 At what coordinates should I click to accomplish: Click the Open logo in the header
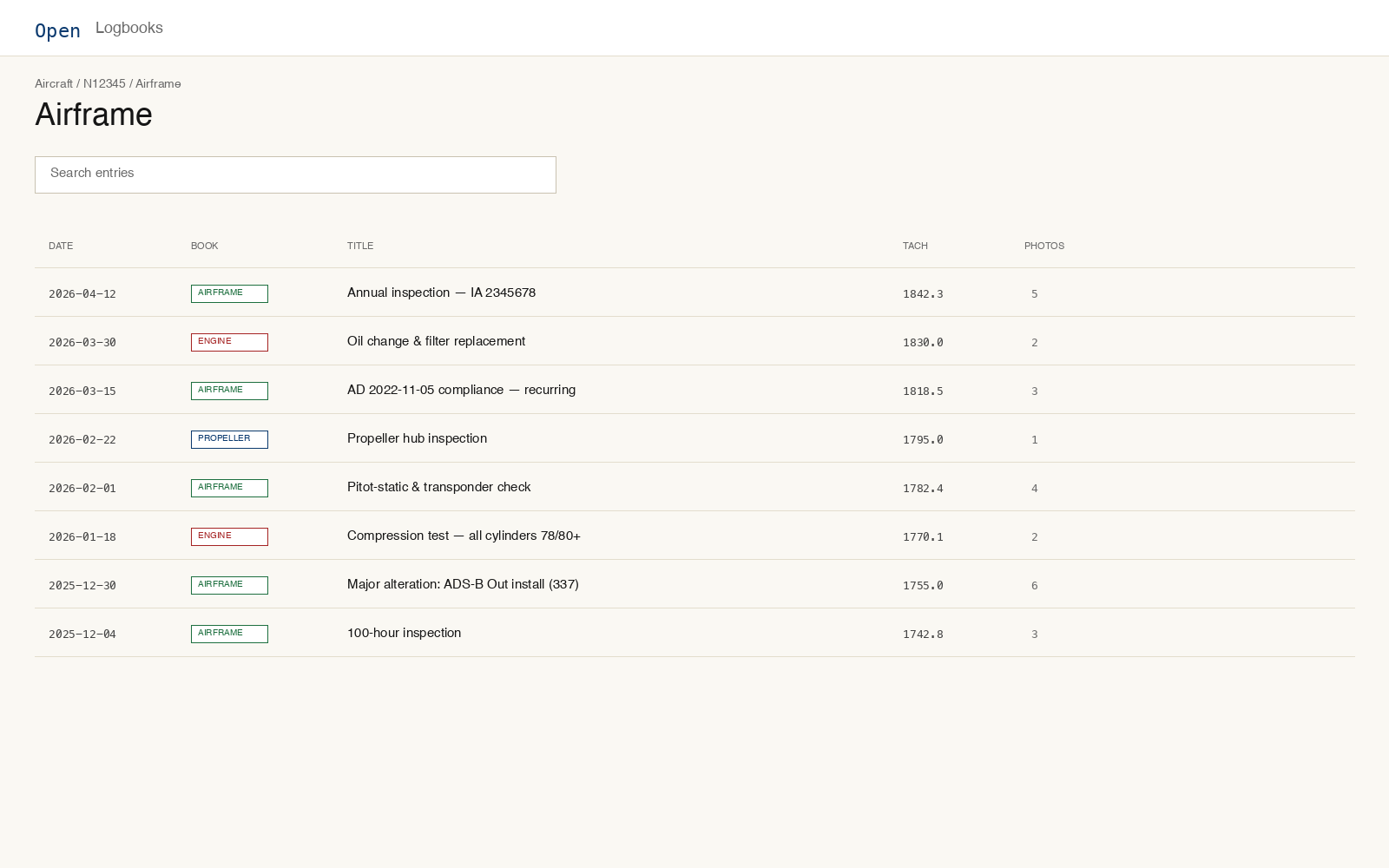pos(57,30)
